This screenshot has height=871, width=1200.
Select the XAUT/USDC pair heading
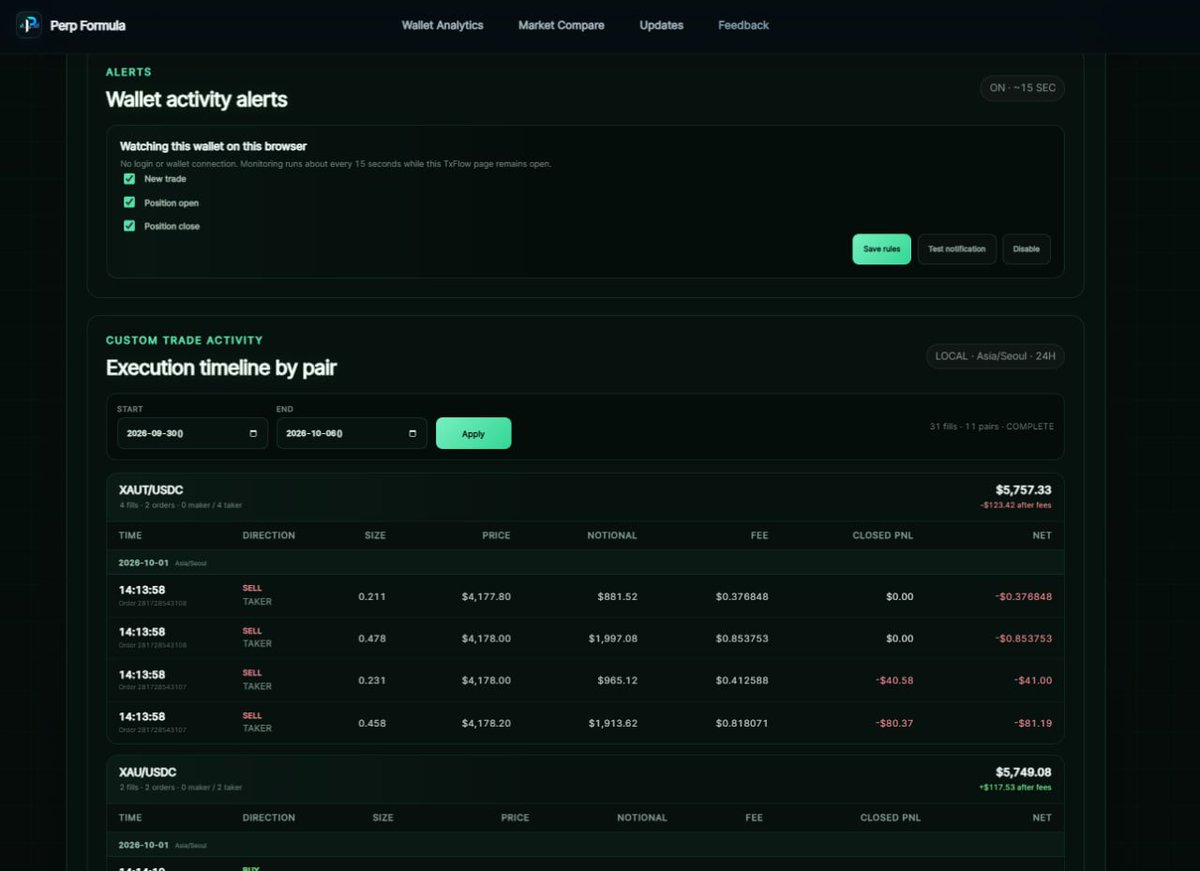coord(151,490)
